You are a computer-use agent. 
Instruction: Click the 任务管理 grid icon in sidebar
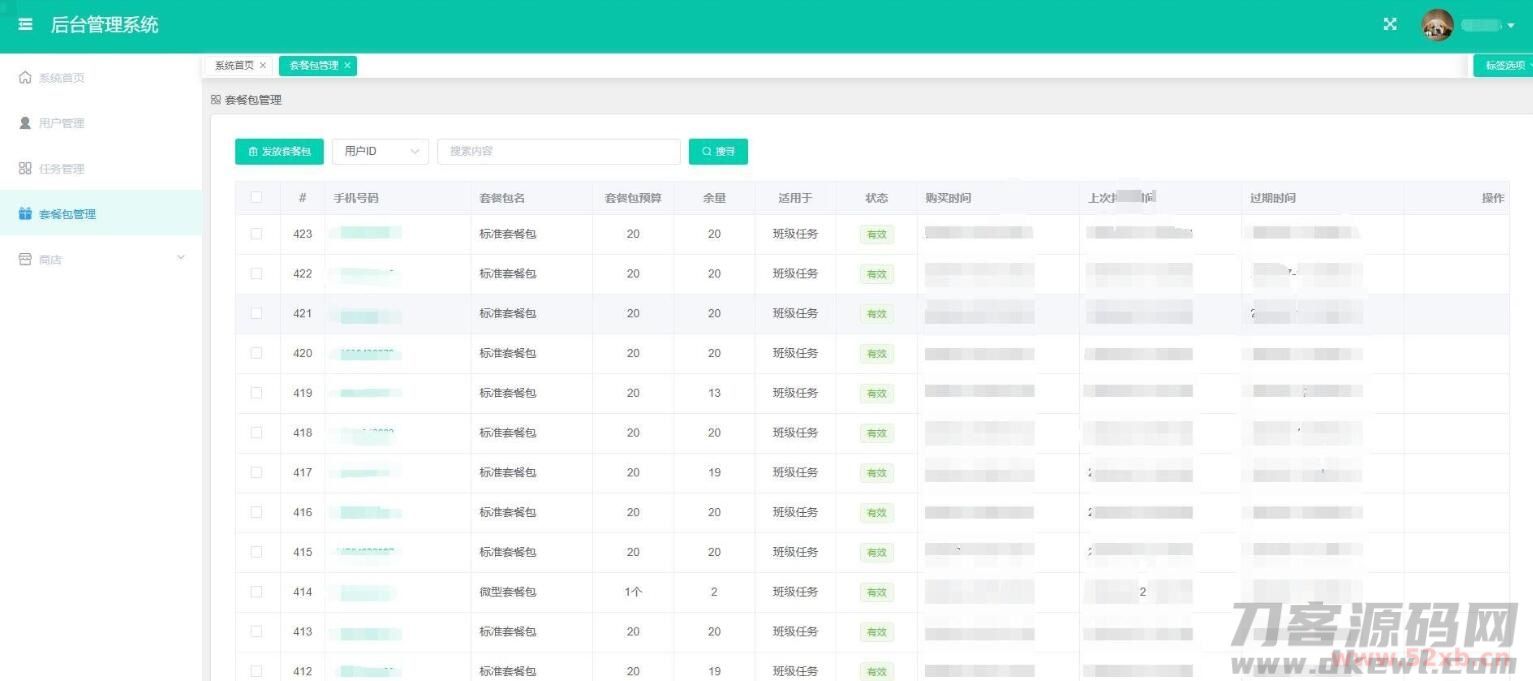(x=25, y=168)
